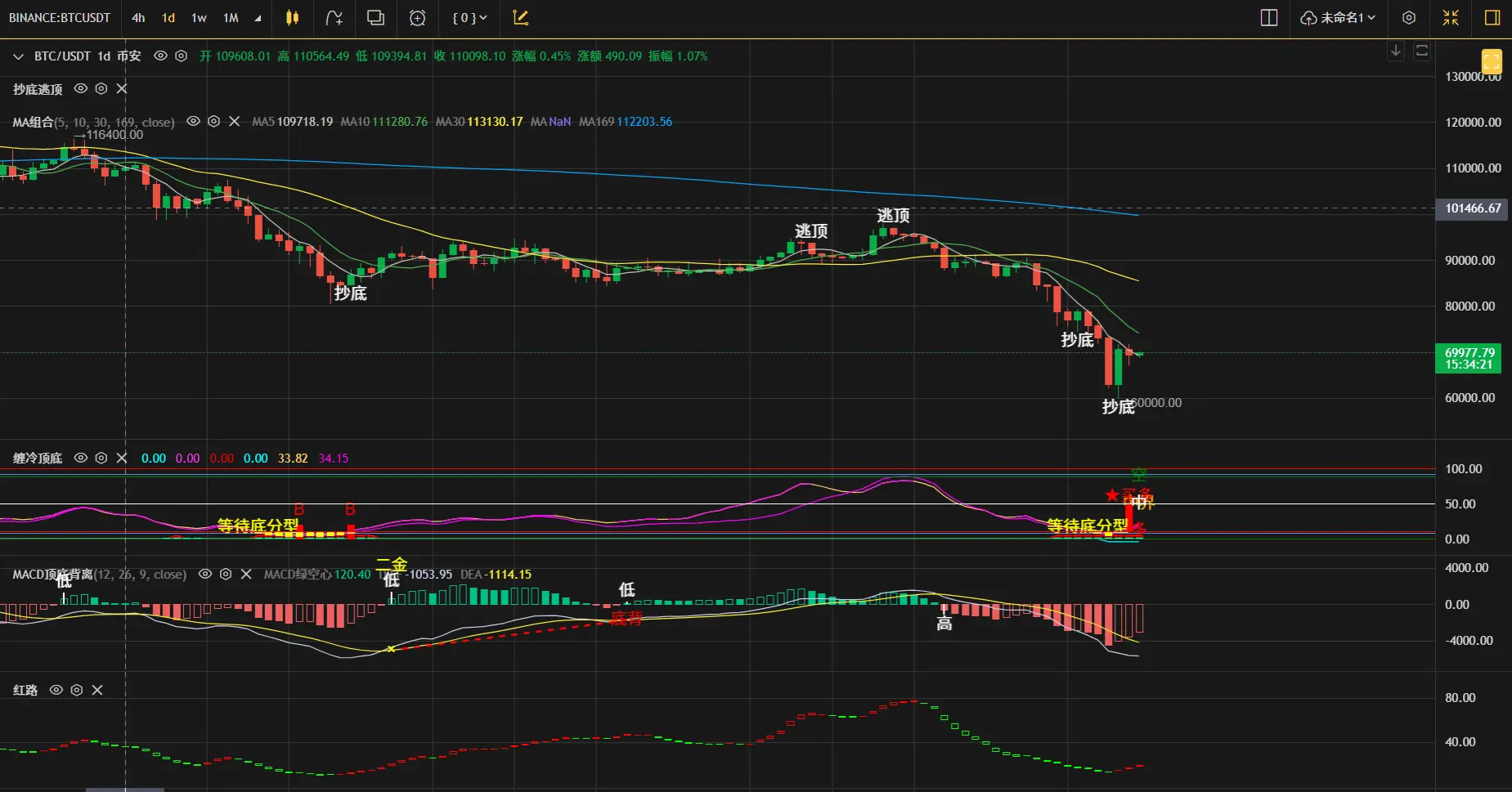Viewport: 1512px width, 792px height.
Task: Open the candlestick chart style selector
Action: click(292, 18)
